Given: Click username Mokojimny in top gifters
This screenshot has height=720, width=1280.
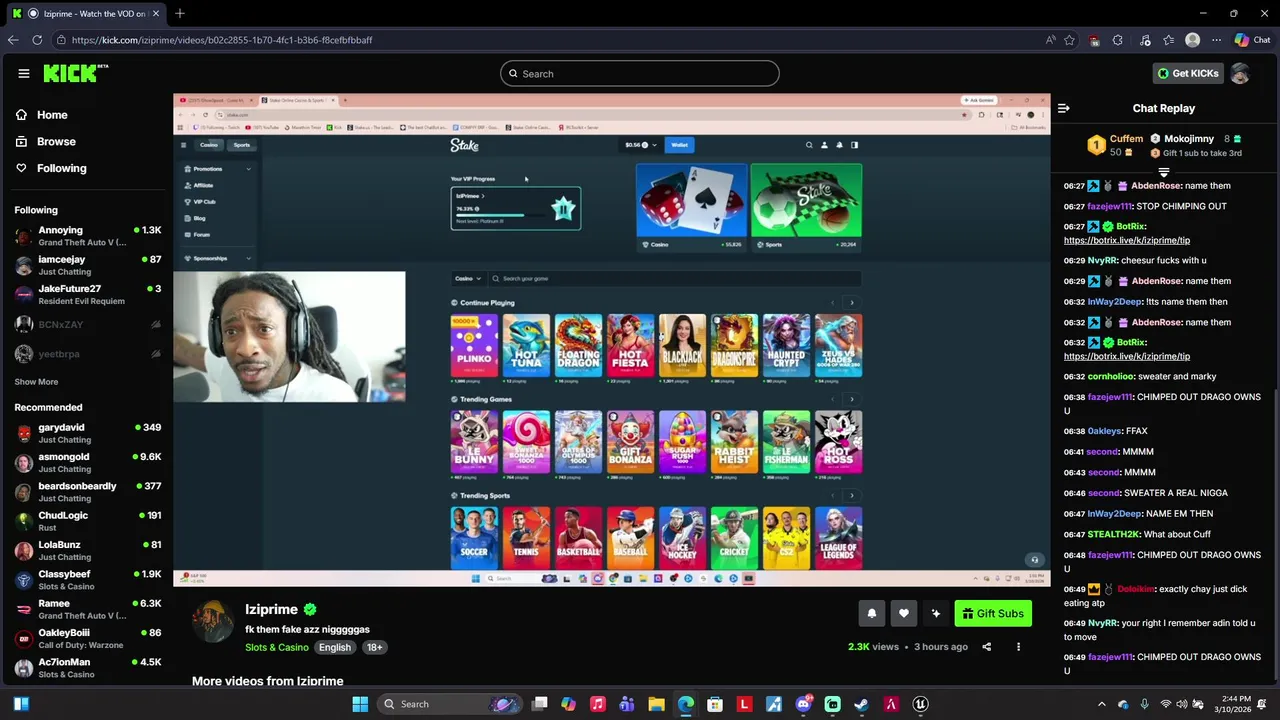Looking at the screenshot, I should (x=1189, y=139).
